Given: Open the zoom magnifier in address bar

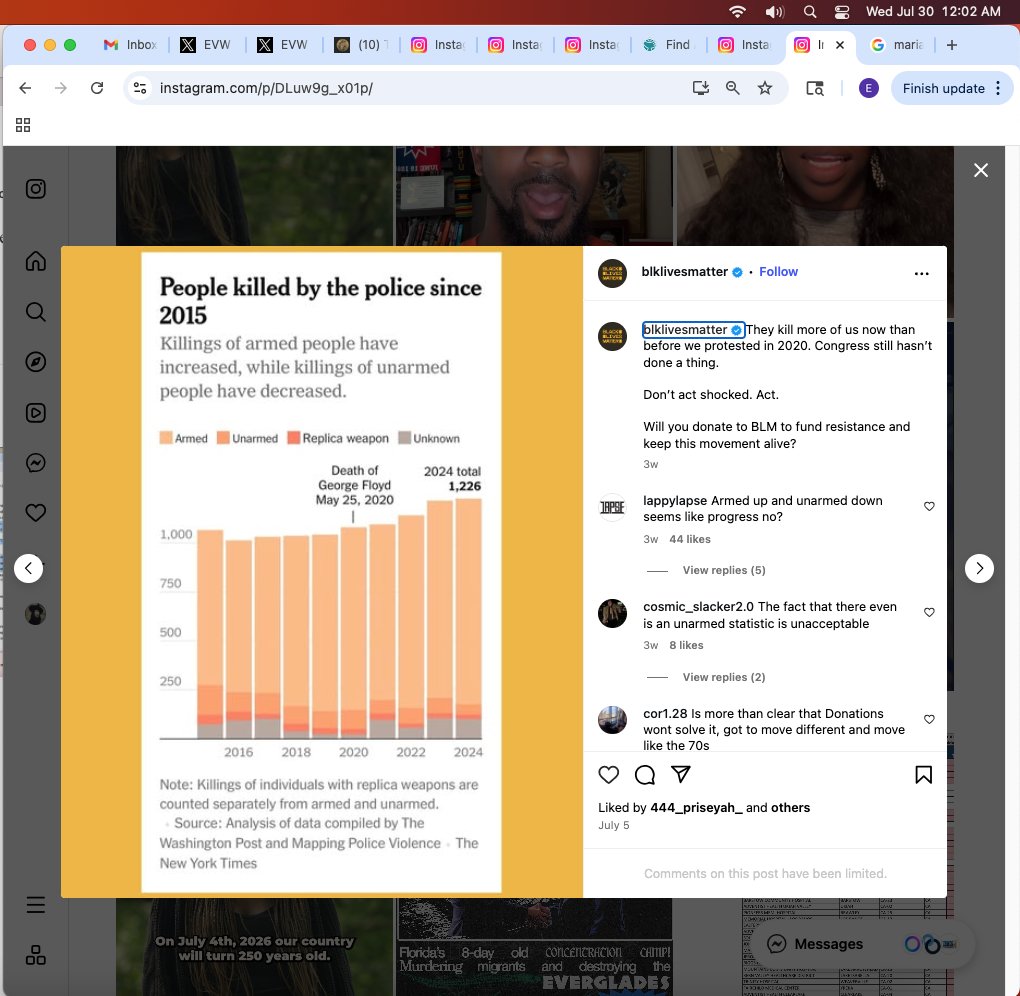Looking at the screenshot, I should (732, 88).
